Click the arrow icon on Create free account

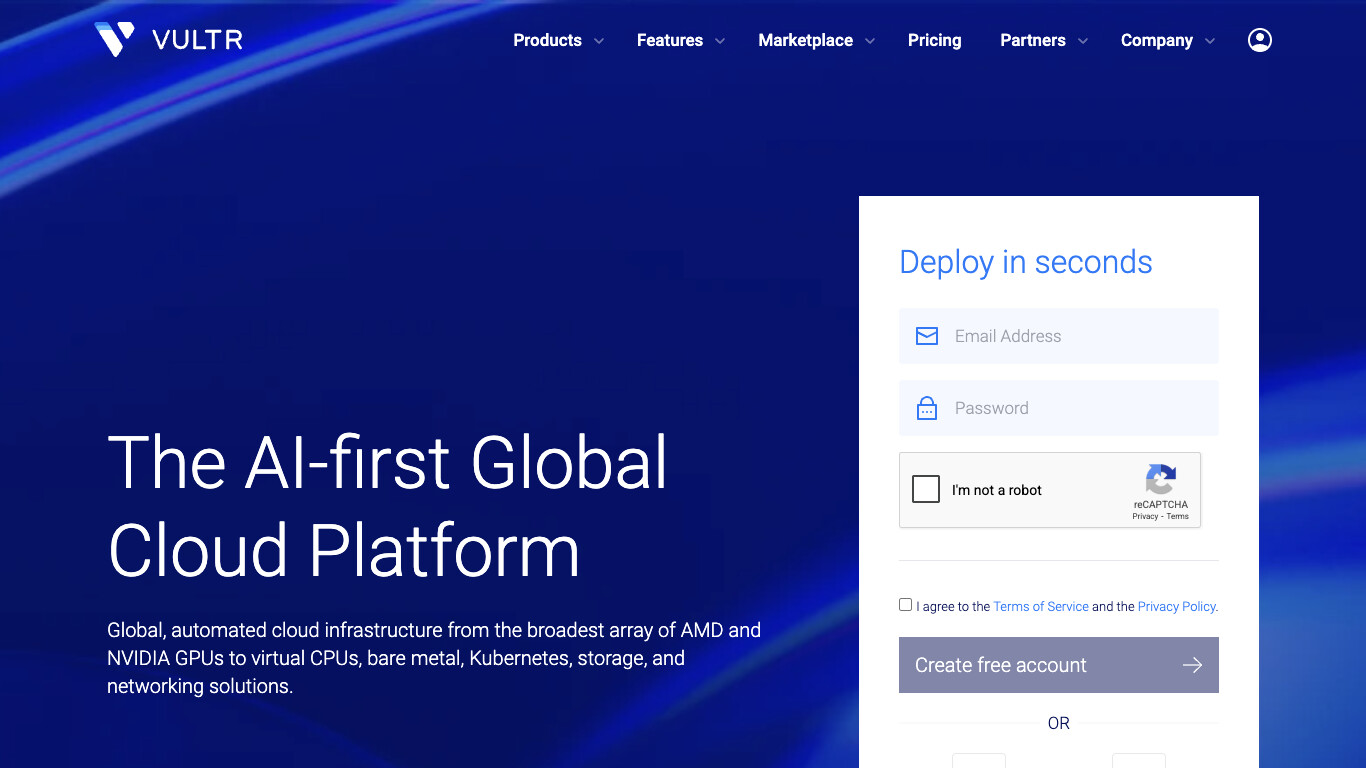pos(1193,664)
